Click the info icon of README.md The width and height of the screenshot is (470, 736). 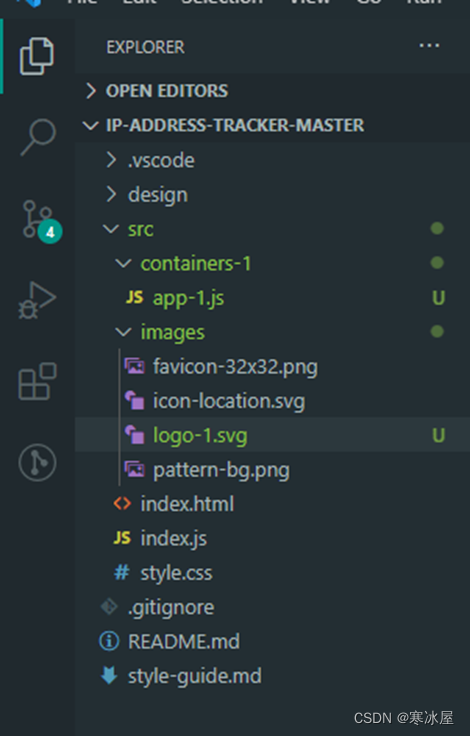click(x=109, y=641)
